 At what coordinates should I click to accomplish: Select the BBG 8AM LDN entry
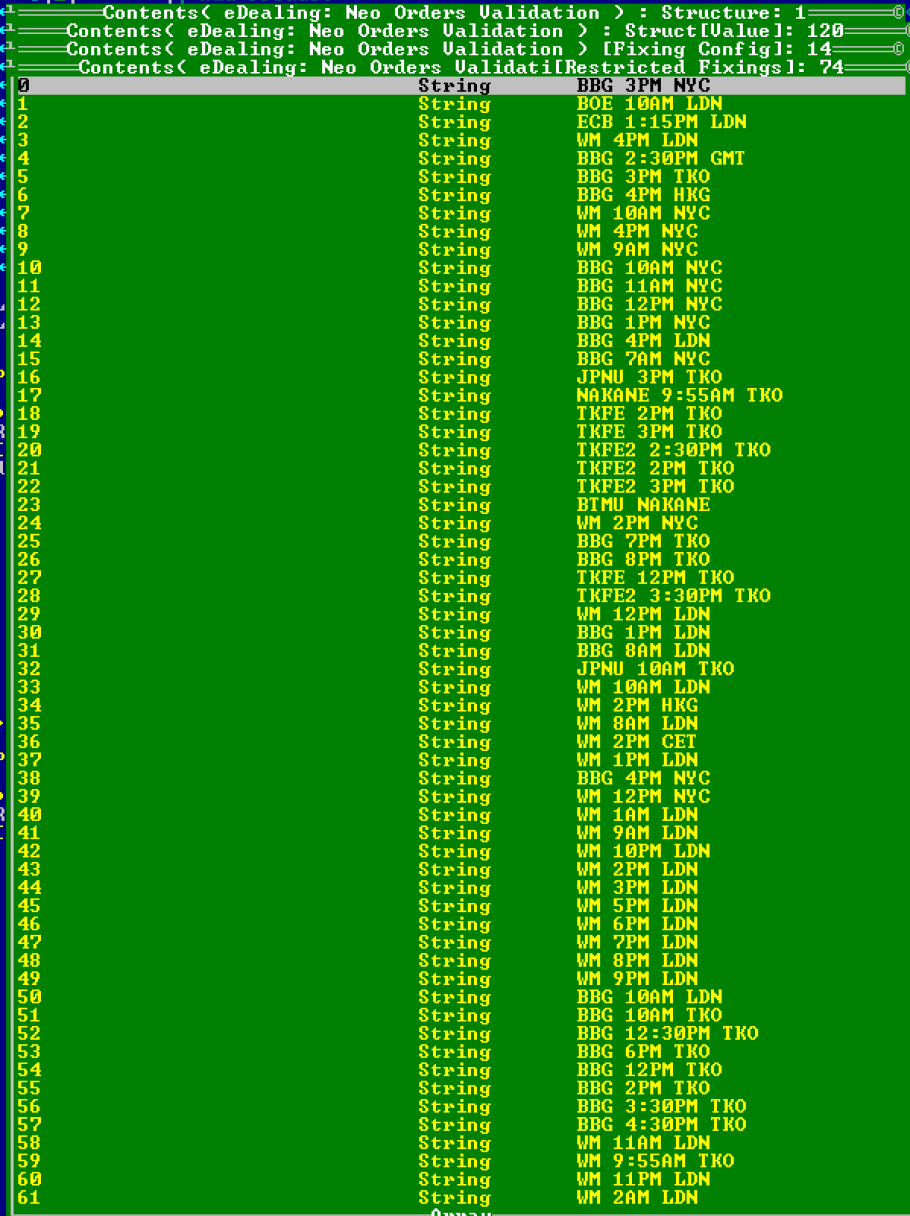click(x=643, y=650)
